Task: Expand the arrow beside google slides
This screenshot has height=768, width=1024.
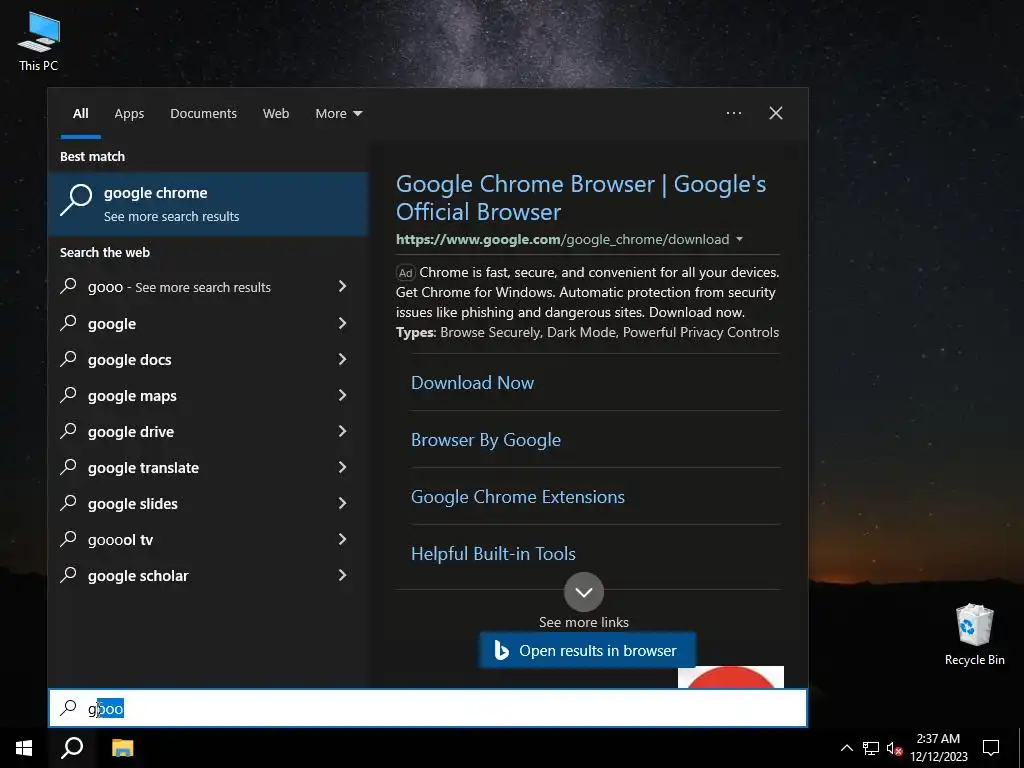Action: (342, 503)
